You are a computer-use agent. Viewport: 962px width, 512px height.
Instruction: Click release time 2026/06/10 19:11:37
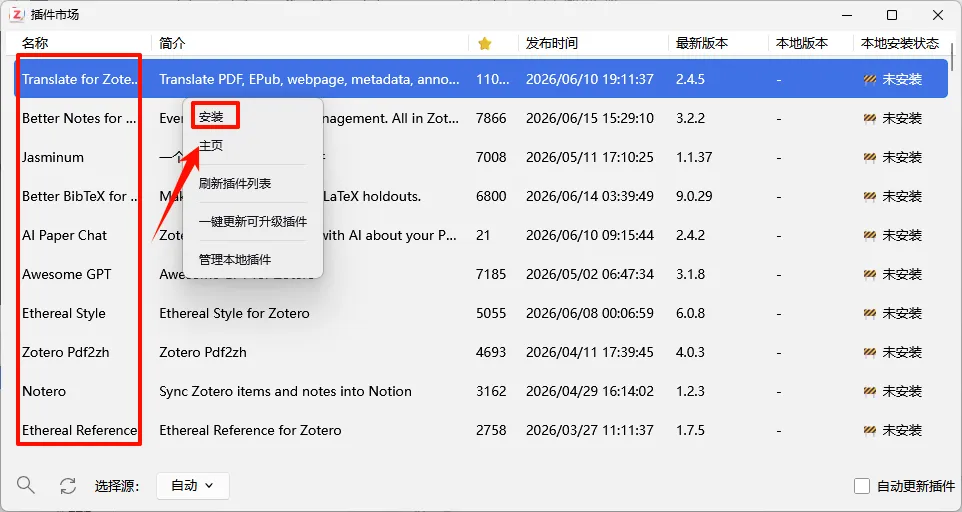[590, 79]
